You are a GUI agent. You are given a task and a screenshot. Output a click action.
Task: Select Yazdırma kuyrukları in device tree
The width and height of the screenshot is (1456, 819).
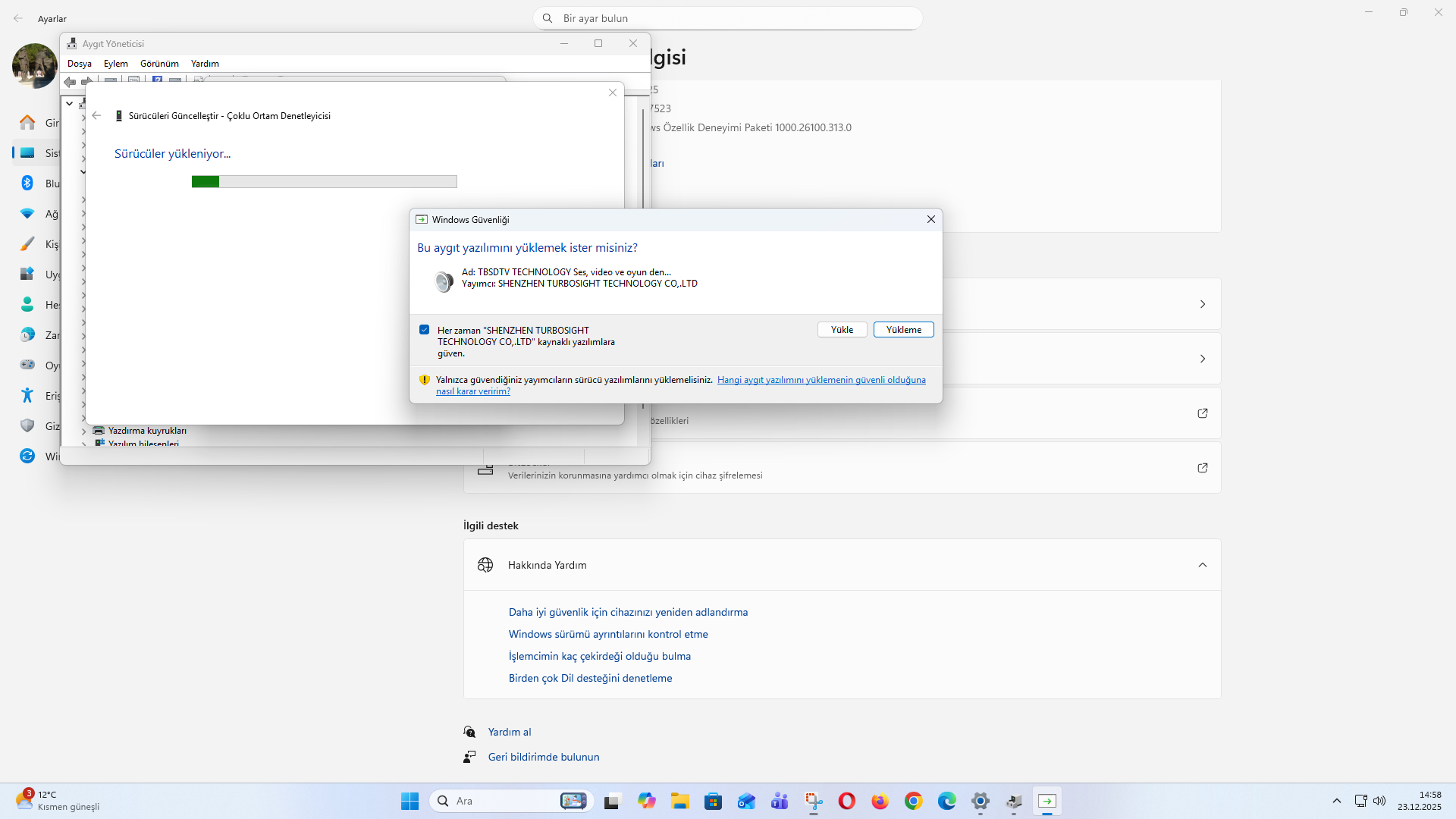click(147, 431)
